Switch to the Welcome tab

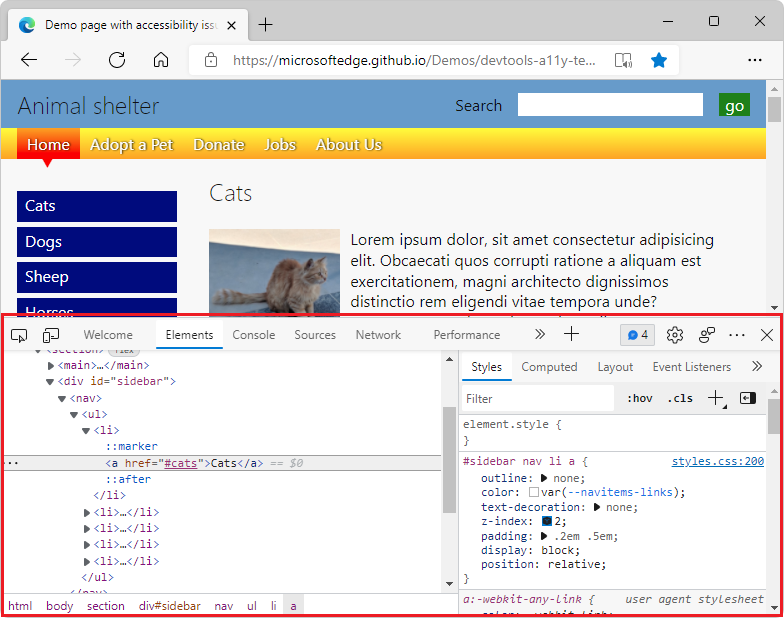tap(108, 335)
